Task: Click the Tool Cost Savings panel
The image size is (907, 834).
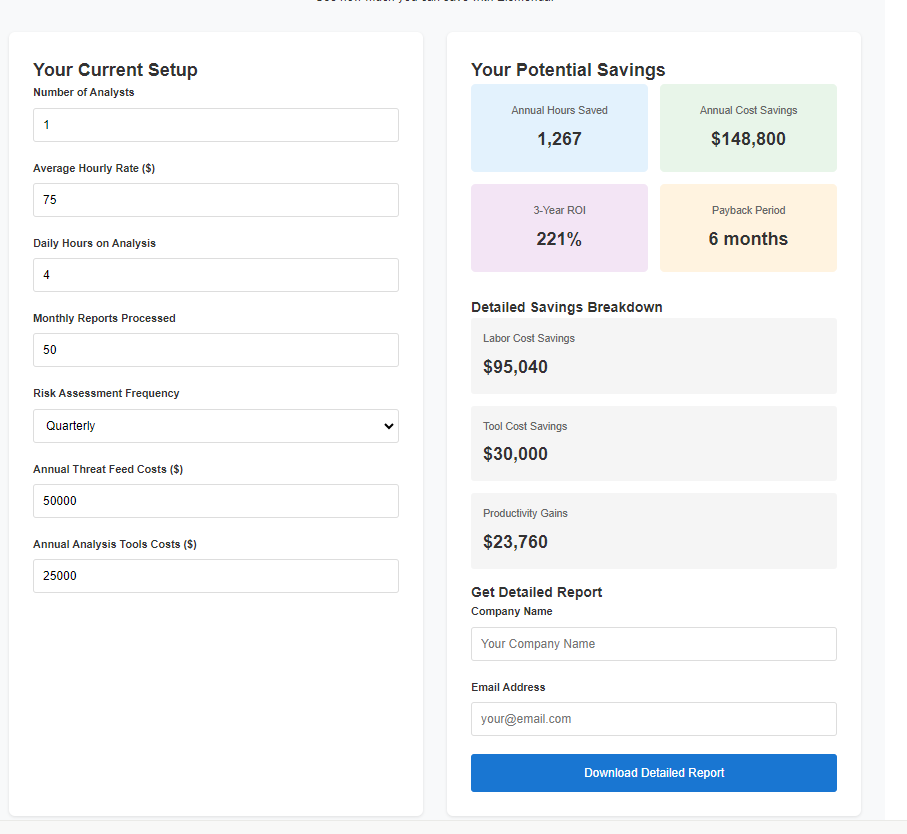Action: [x=653, y=443]
